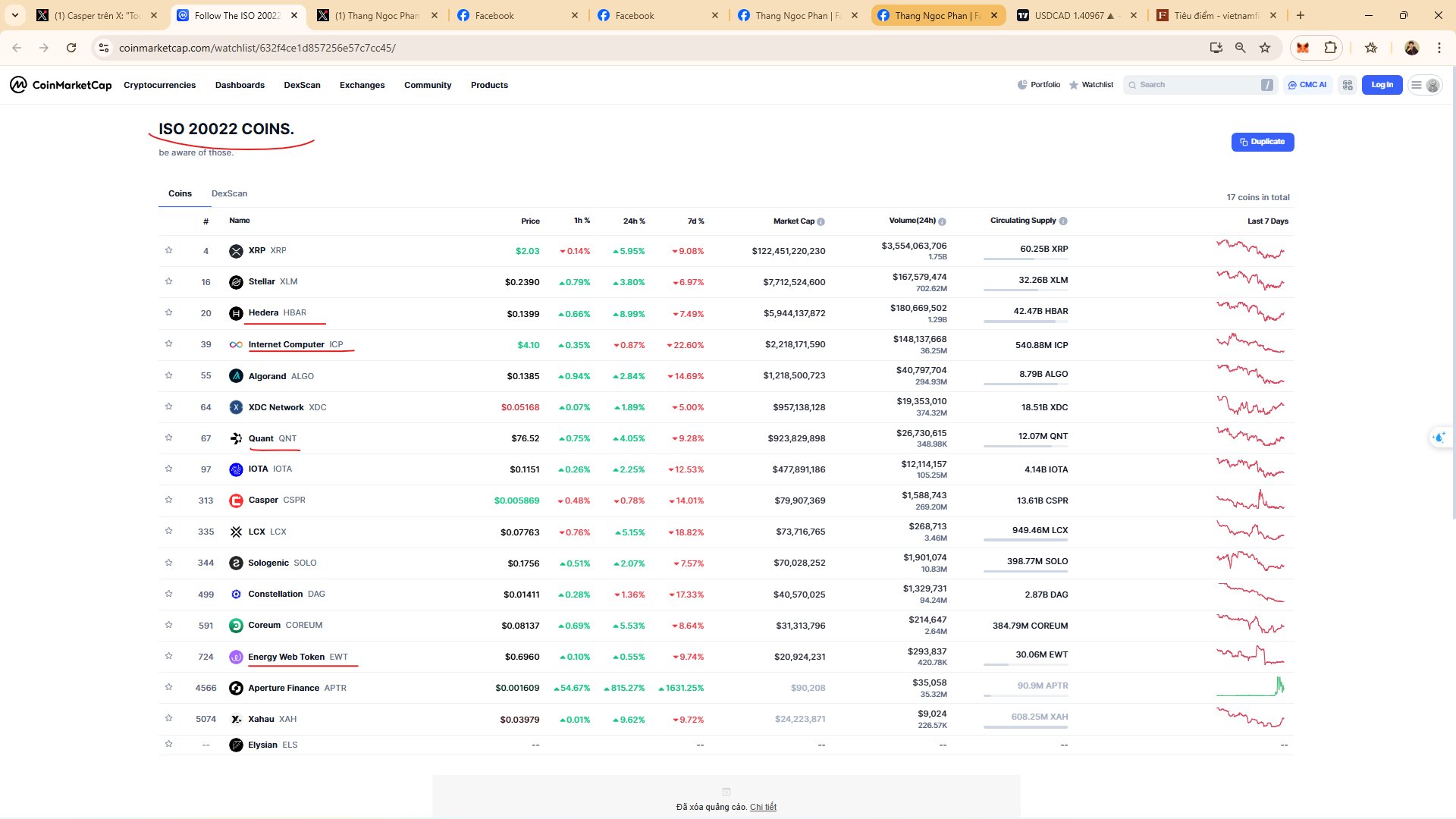Open the MetaMask fox extension
The image size is (1456, 819).
(1303, 48)
